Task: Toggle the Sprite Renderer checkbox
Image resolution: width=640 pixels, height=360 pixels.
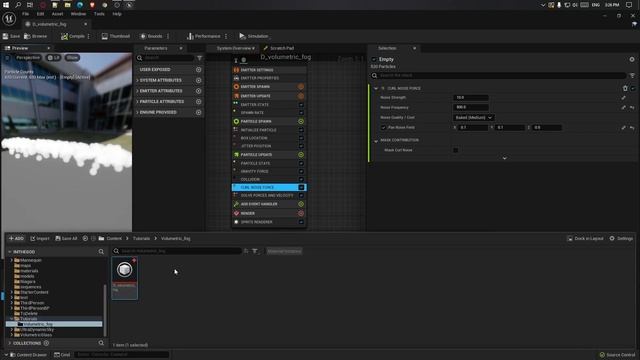Action: (x=301, y=222)
